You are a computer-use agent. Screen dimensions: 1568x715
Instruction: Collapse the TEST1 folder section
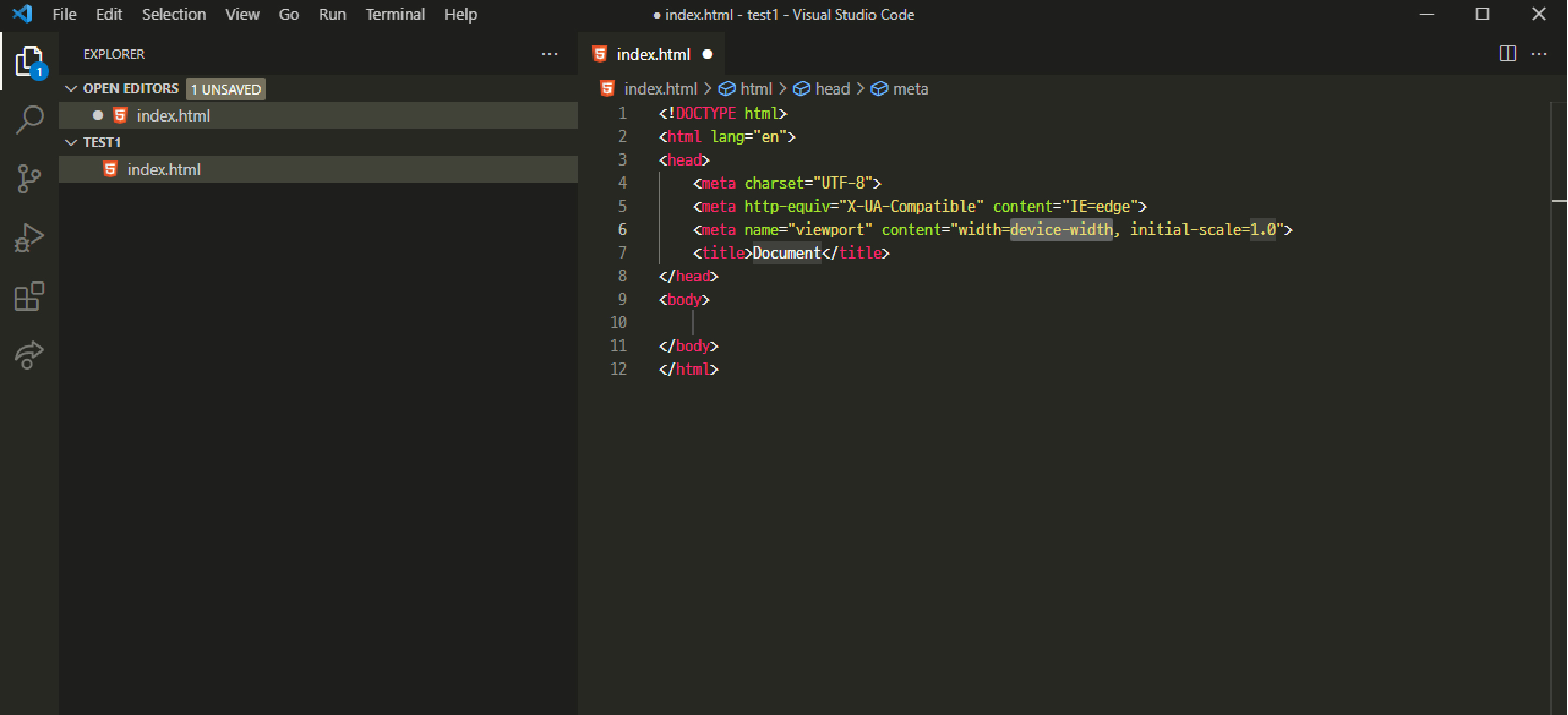point(71,142)
